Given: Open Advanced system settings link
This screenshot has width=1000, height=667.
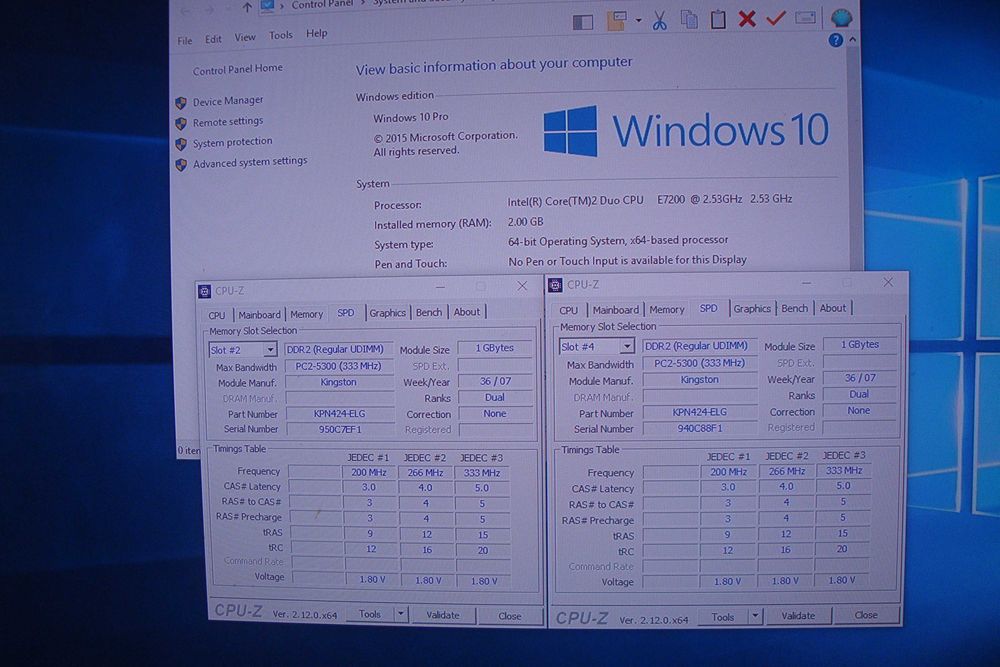Looking at the screenshot, I should [250, 163].
